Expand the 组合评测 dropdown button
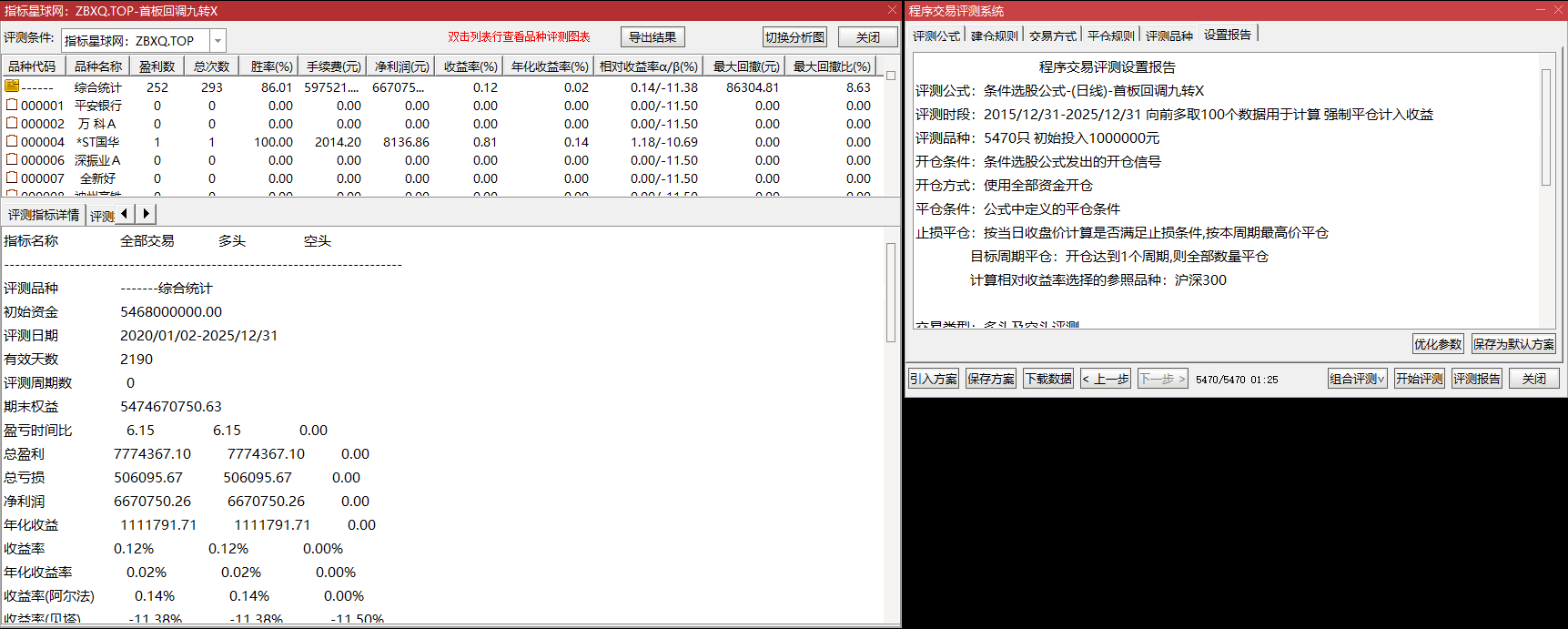Screen dimensions: 1568x629 [x=1357, y=379]
